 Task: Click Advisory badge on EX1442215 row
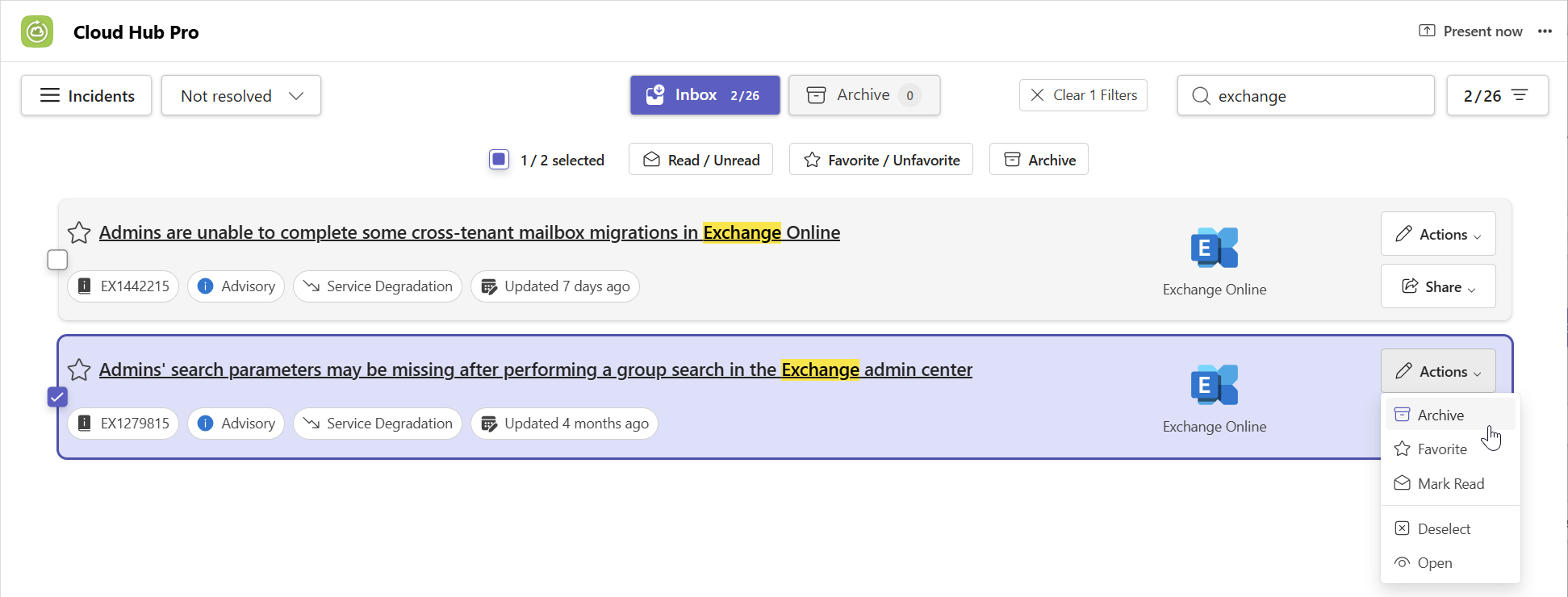[236, 286]
